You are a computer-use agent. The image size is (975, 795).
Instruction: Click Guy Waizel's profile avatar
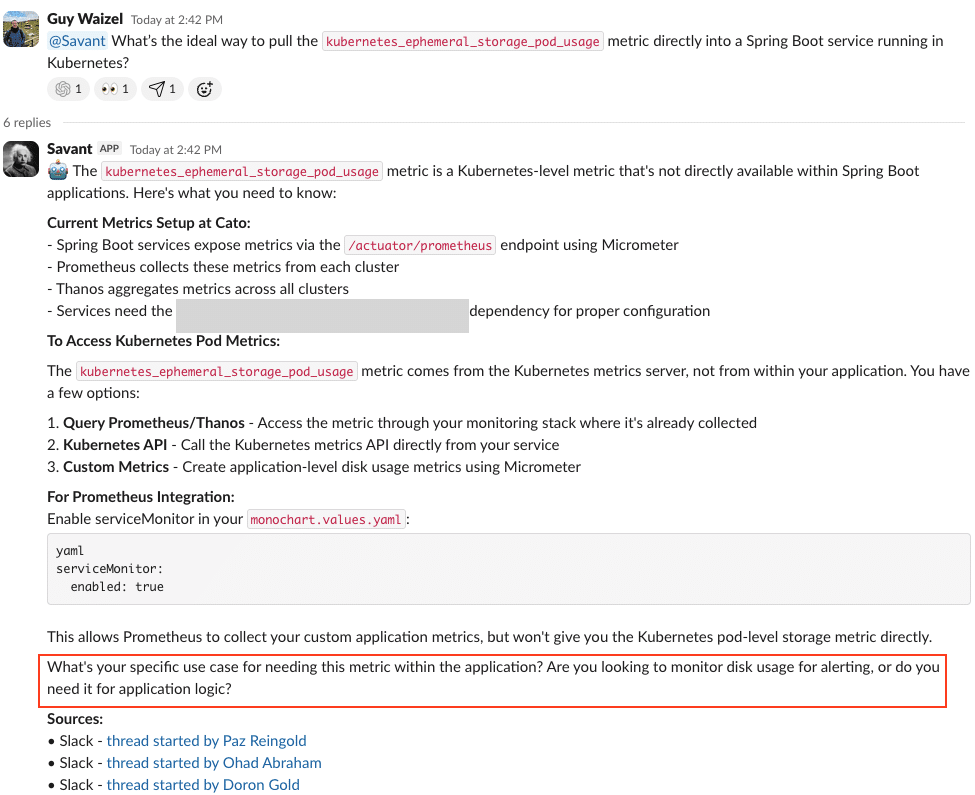pos(21,30)
